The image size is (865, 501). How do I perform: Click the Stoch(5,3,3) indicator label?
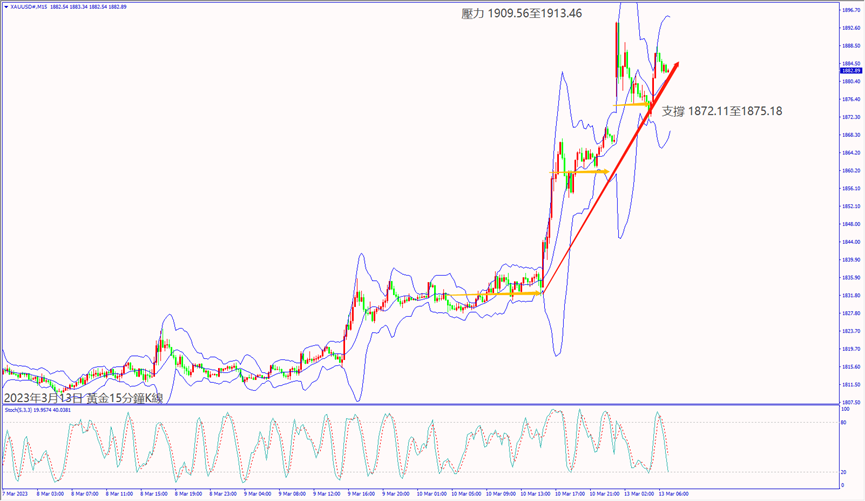click(36, 410)
